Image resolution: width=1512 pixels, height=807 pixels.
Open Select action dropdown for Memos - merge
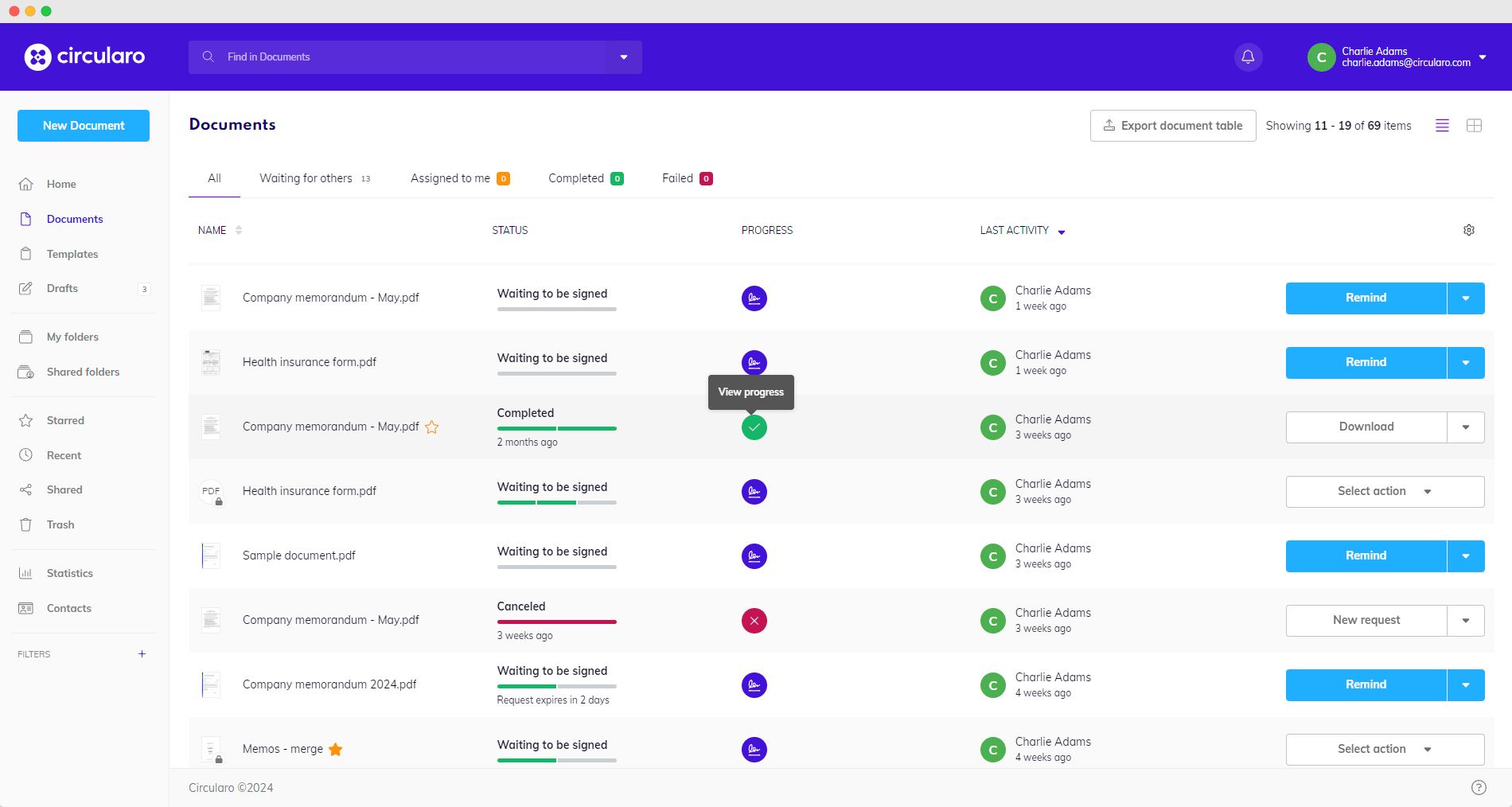pyautogui.click(x=1385, y=749)
